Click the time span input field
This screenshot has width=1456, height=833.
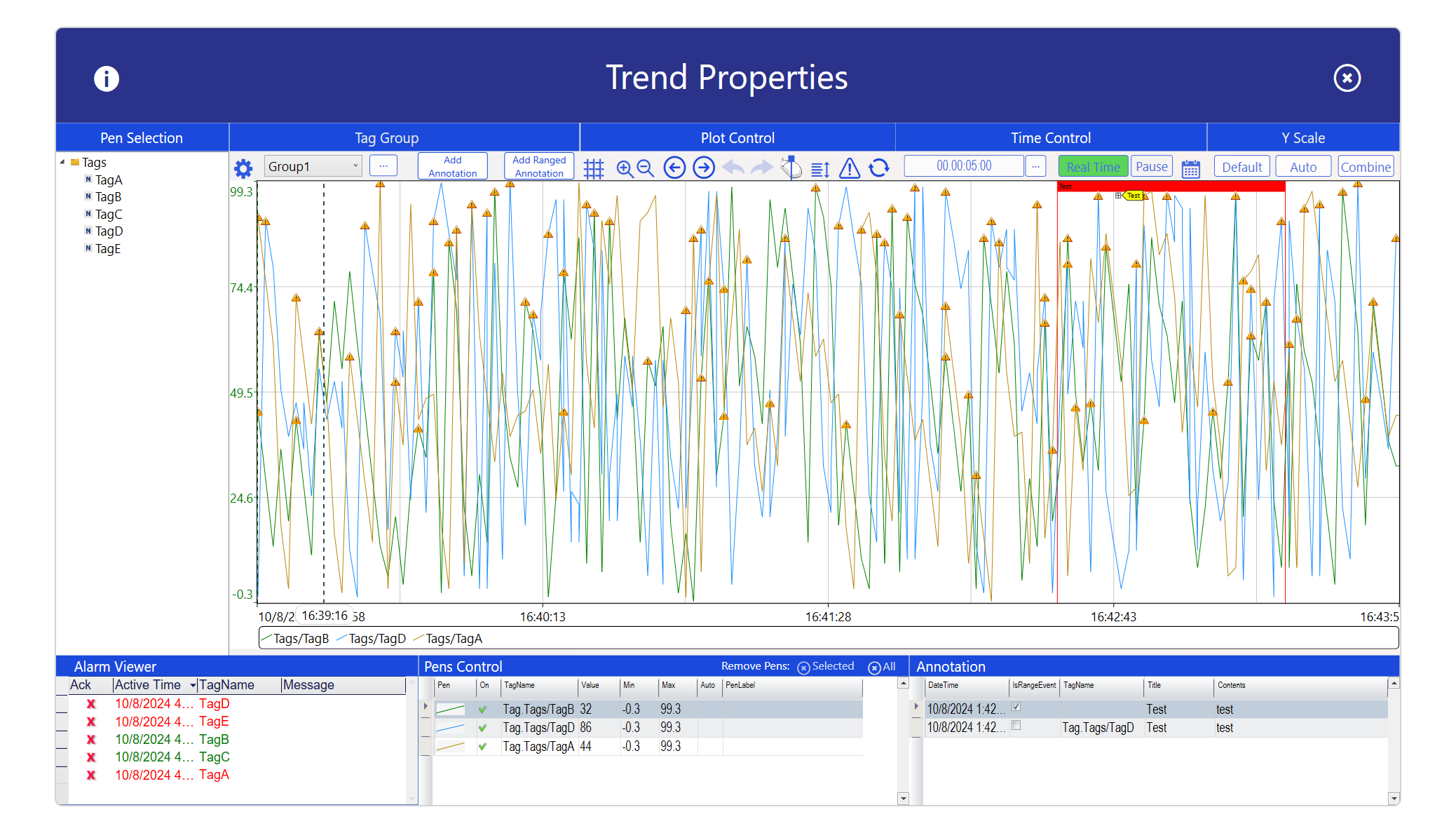coord(963,166)
